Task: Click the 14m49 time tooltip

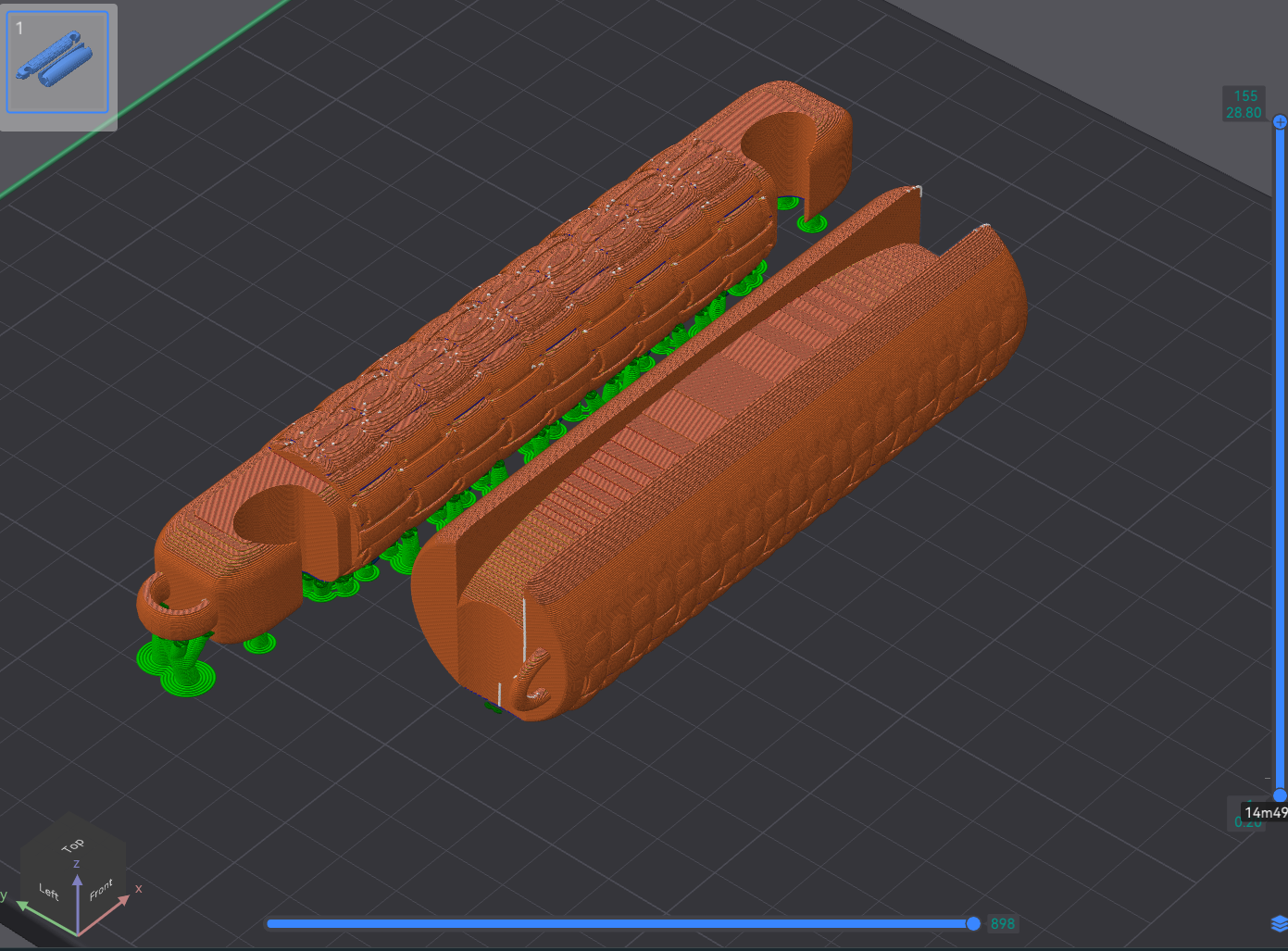Action: pyautogui.click(x=1265, y=812)
